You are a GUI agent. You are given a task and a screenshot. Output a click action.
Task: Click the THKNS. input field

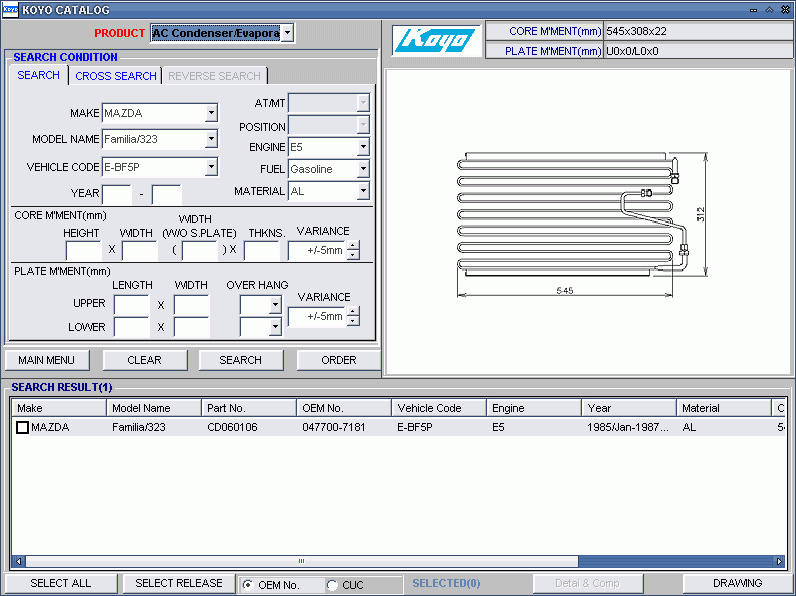coord(261,250)
